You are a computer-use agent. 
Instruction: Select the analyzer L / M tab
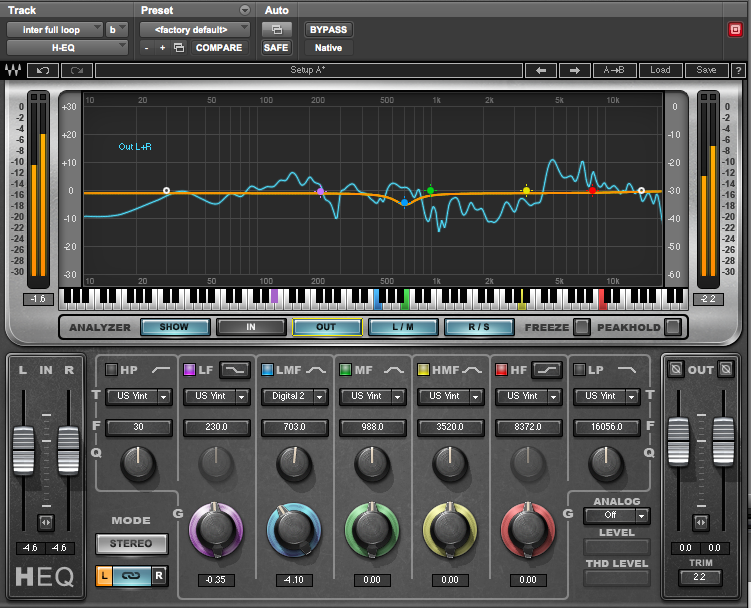[404, 327]
